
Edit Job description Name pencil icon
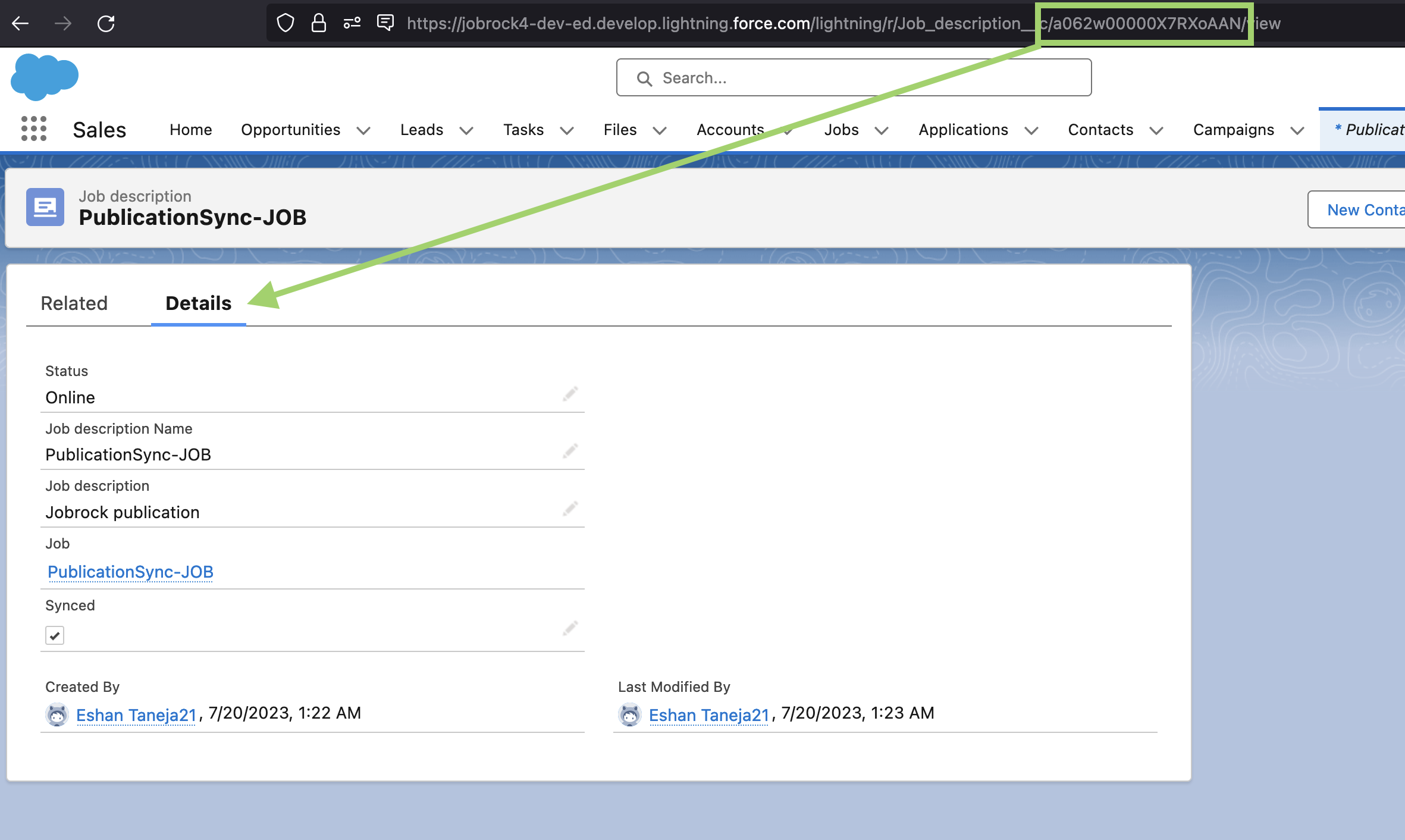click(570, 451)
